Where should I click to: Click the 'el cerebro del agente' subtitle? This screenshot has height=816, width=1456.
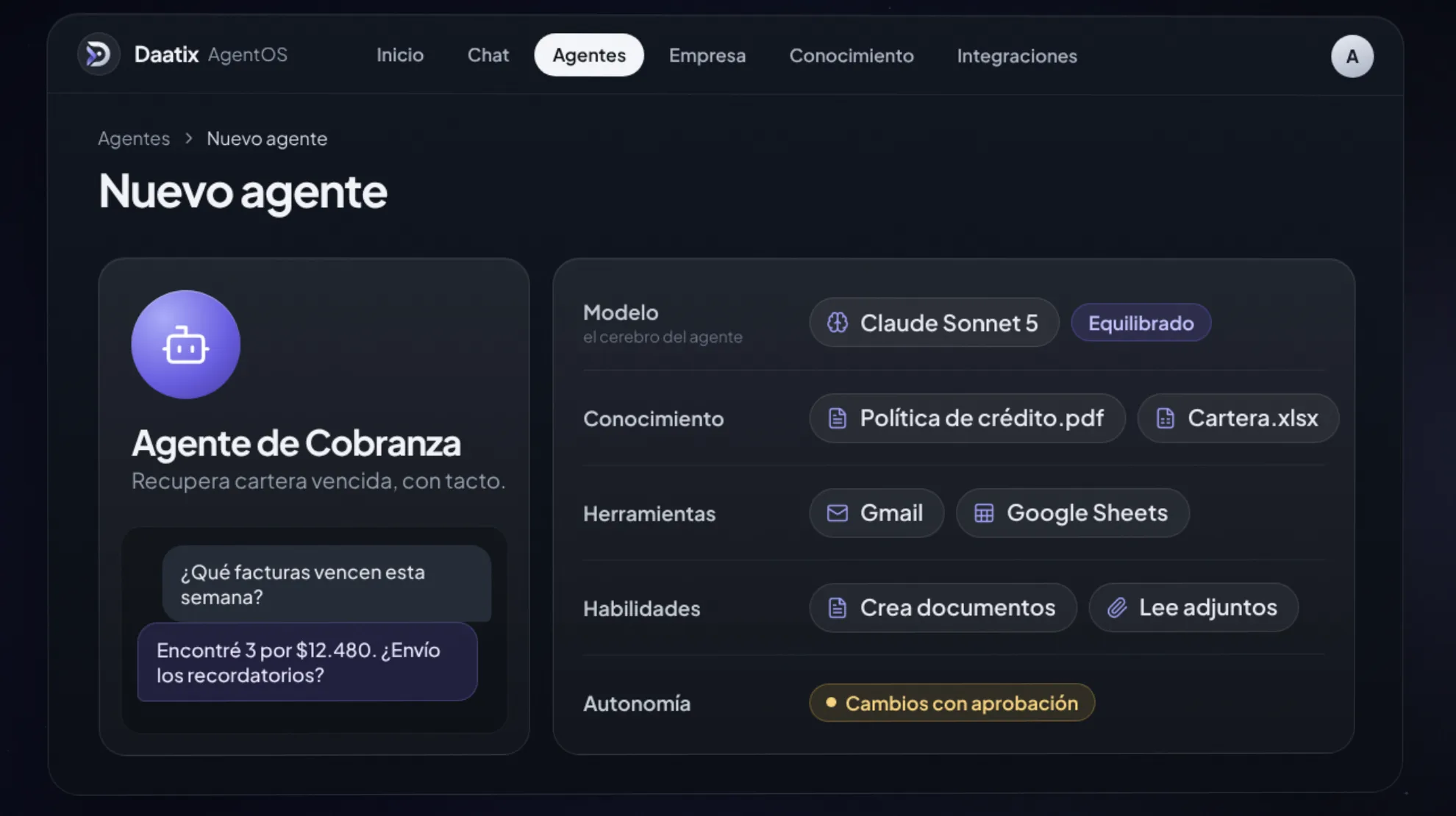(663, 337)
